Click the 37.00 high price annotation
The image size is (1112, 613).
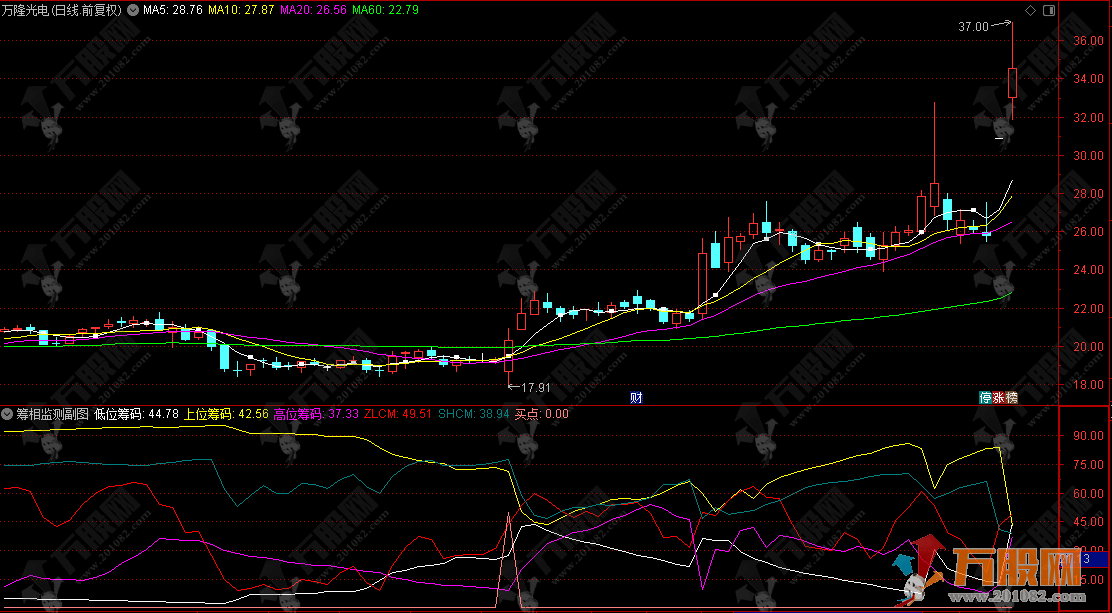click(x=972, y=27)
